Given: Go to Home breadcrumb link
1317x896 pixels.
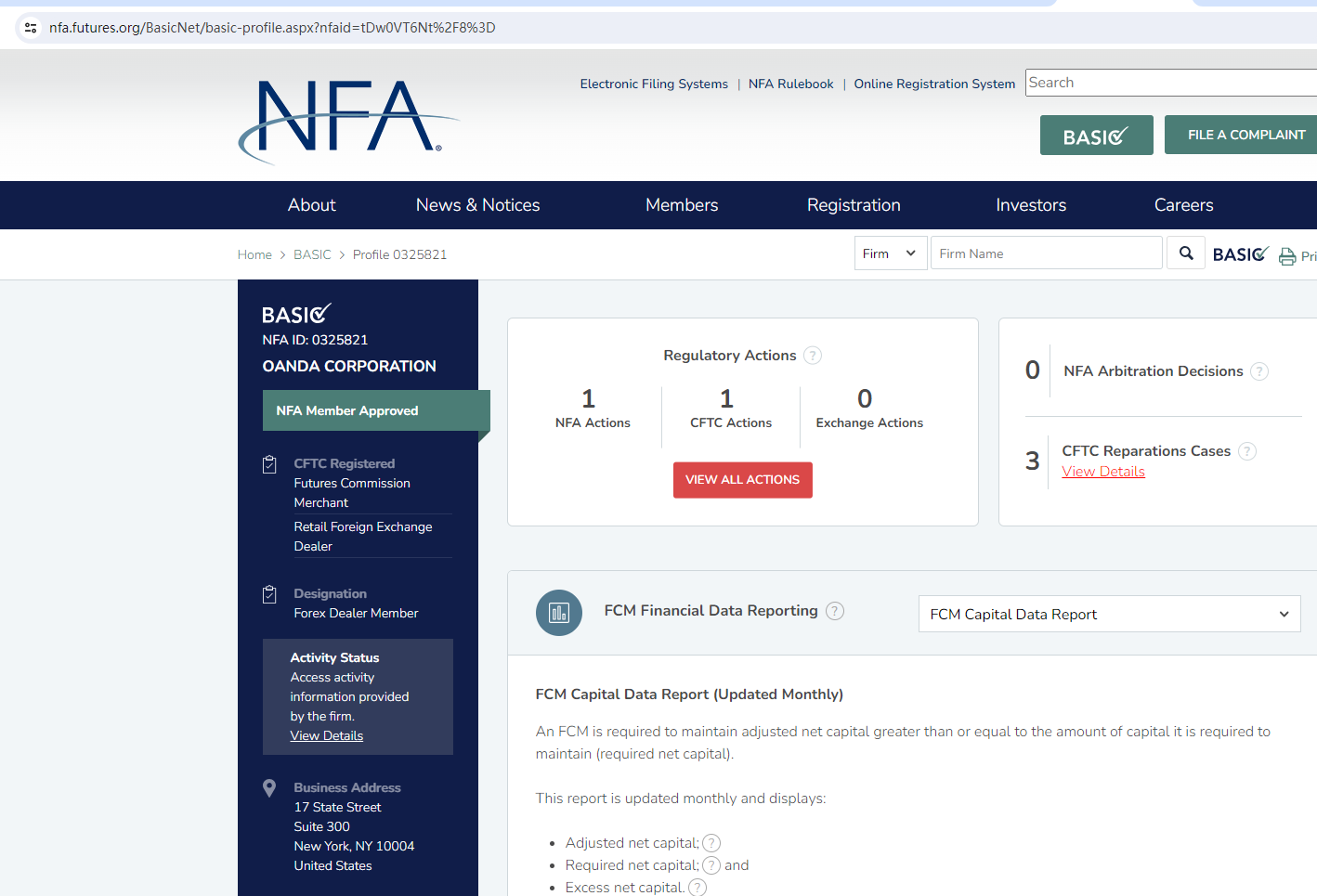Looking at the screenshot, I should tap(254, 254).
